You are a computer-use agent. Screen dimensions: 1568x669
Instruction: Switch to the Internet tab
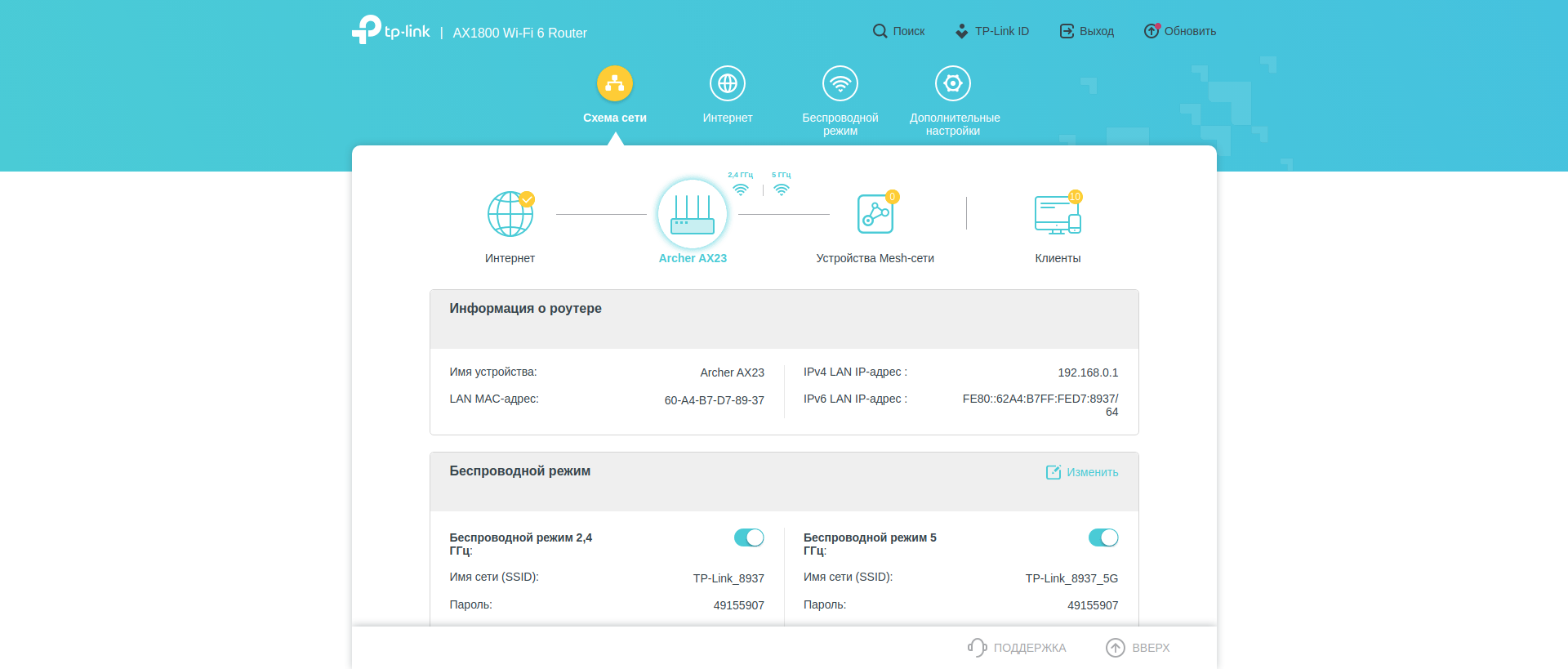727,83
